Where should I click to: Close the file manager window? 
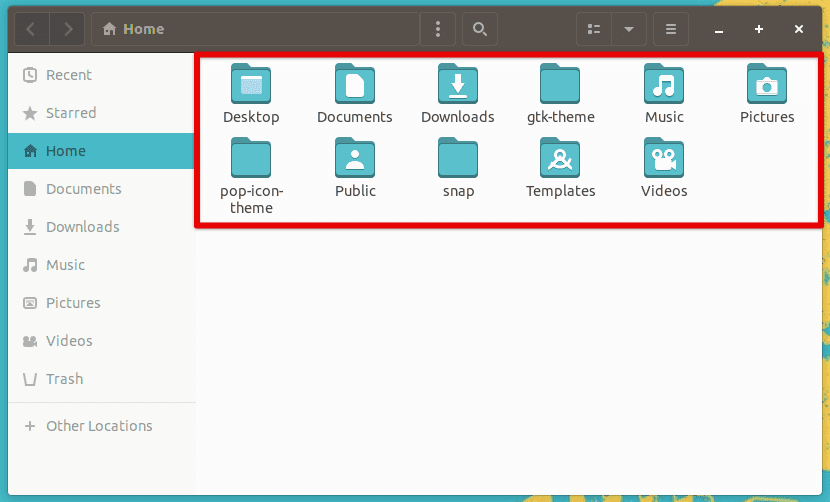click(x=799, y=29)
